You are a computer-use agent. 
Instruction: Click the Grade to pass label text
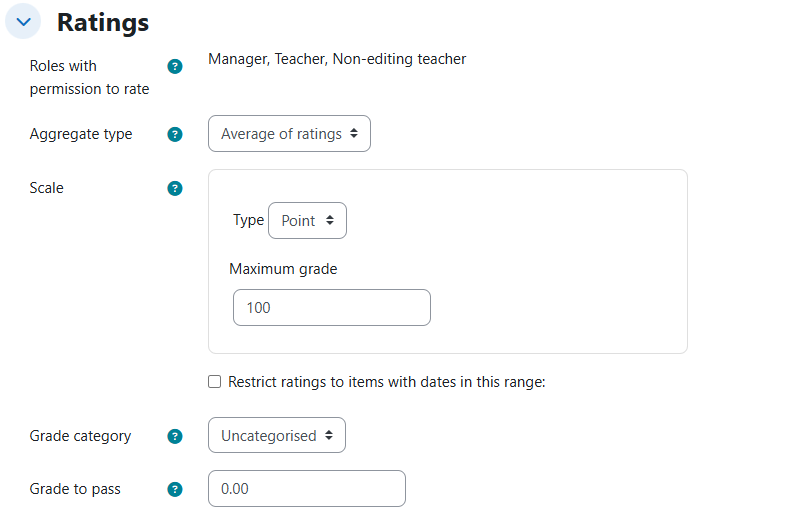tap(75, 489)
